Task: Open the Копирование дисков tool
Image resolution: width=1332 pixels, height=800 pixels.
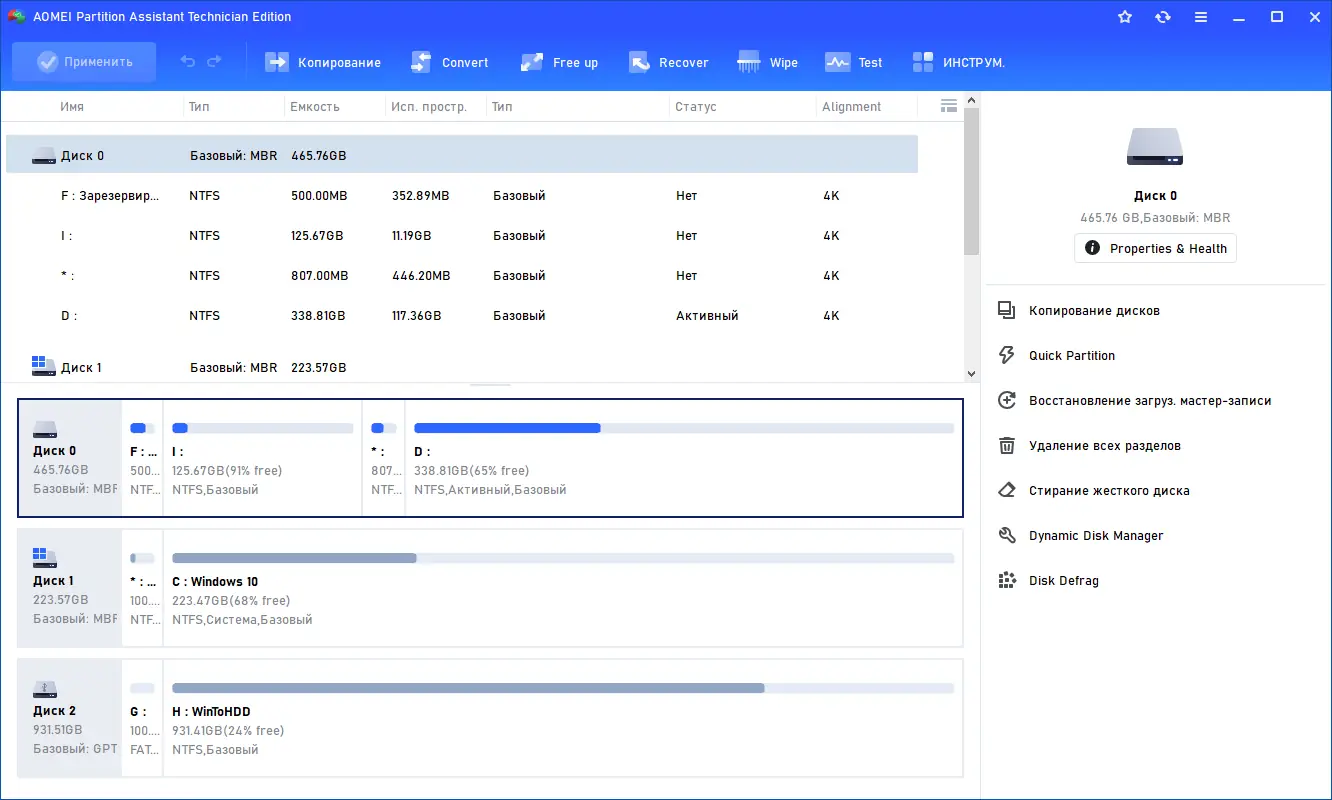Action: [x=1091, y=310]
